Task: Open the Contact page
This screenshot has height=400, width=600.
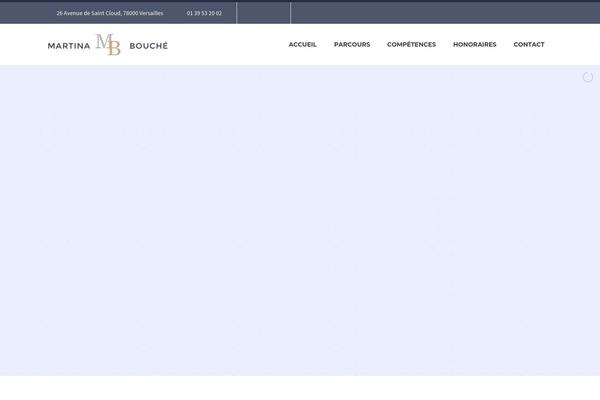Action: coord(529,44)
